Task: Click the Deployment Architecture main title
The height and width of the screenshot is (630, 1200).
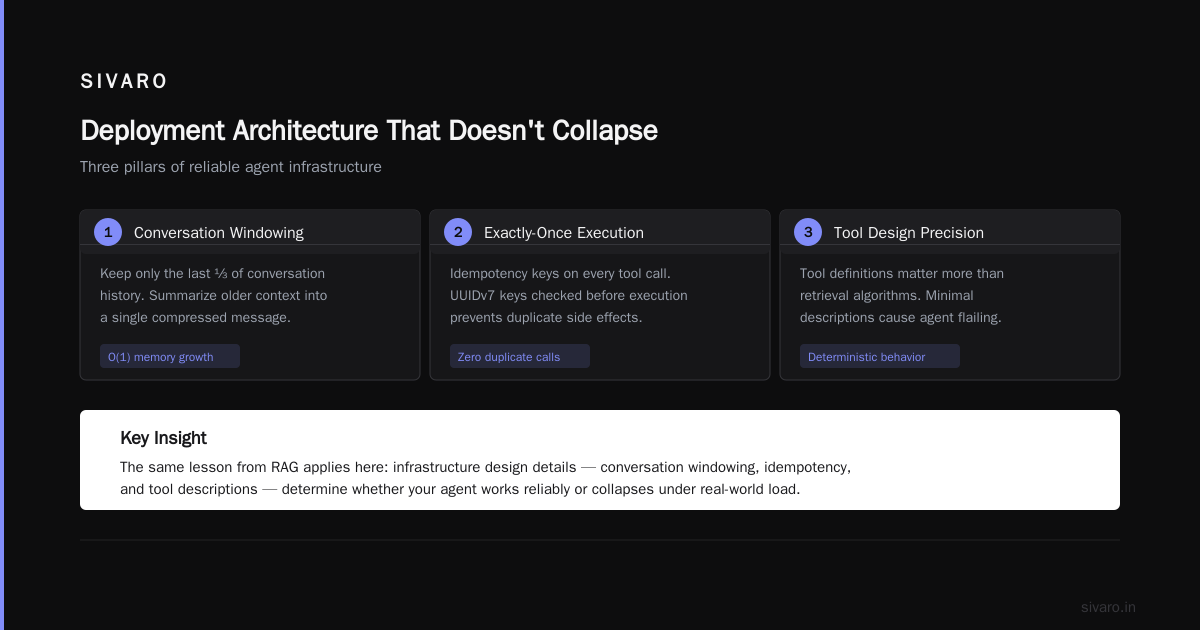Action: tap(369, 131)
